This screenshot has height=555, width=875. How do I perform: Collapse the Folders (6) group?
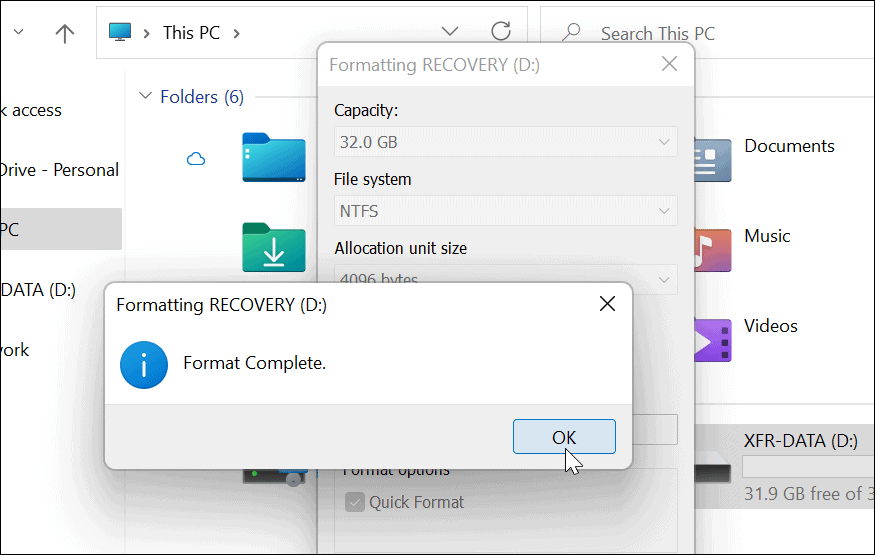[x=145, y=96]
